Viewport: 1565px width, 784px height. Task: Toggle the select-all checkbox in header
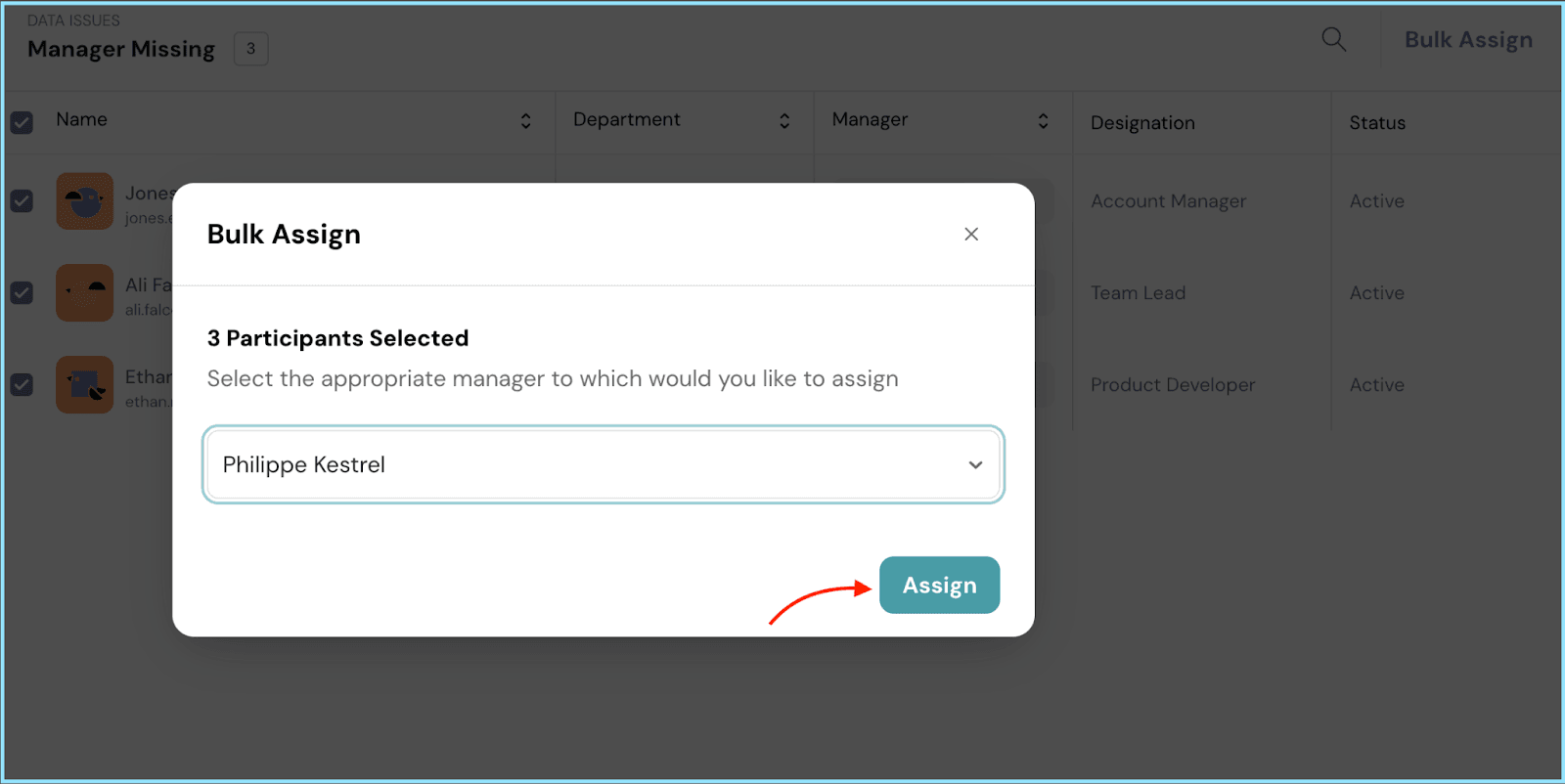tap(22, 122)
